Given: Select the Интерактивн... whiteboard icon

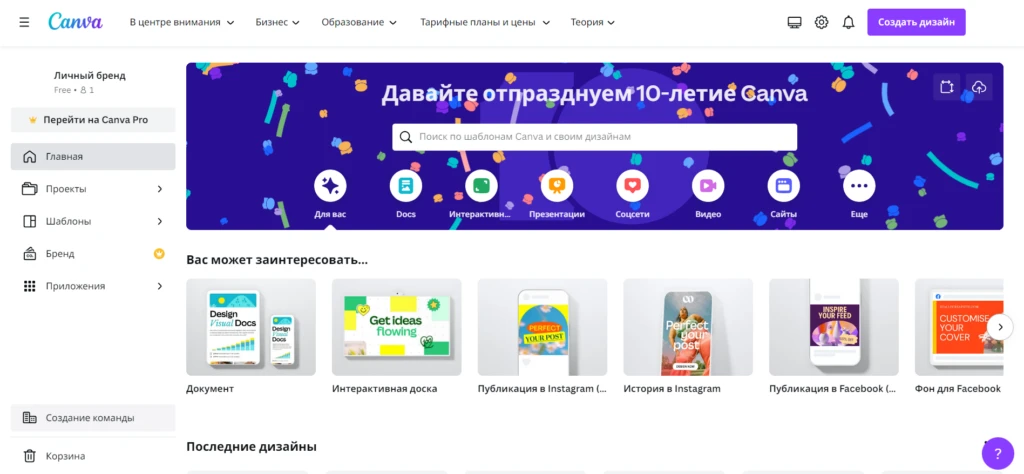Looking at the screenshot, I should click(x=481, y=186).
